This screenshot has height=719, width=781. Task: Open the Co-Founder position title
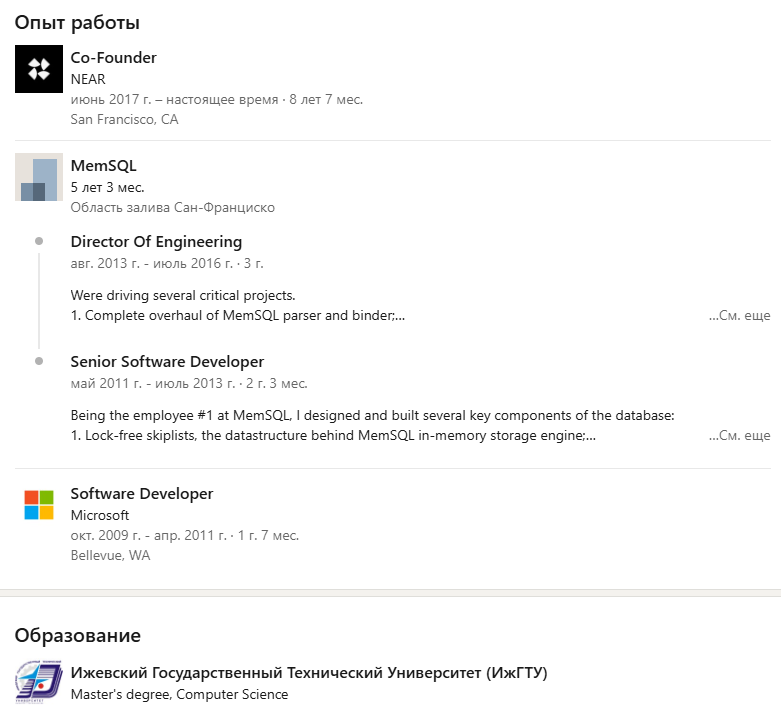pos(113,58)
